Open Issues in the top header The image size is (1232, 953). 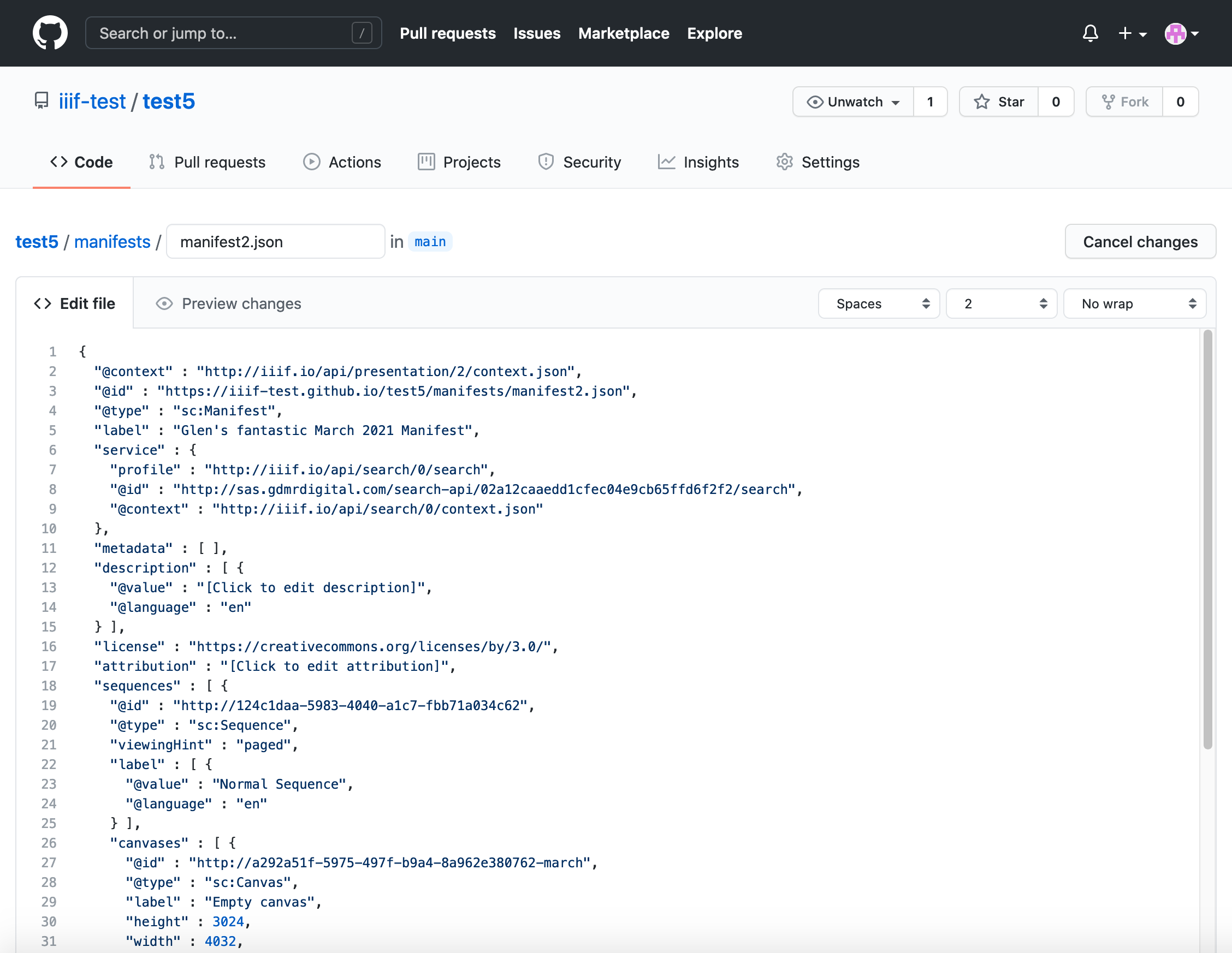[537, 33]
